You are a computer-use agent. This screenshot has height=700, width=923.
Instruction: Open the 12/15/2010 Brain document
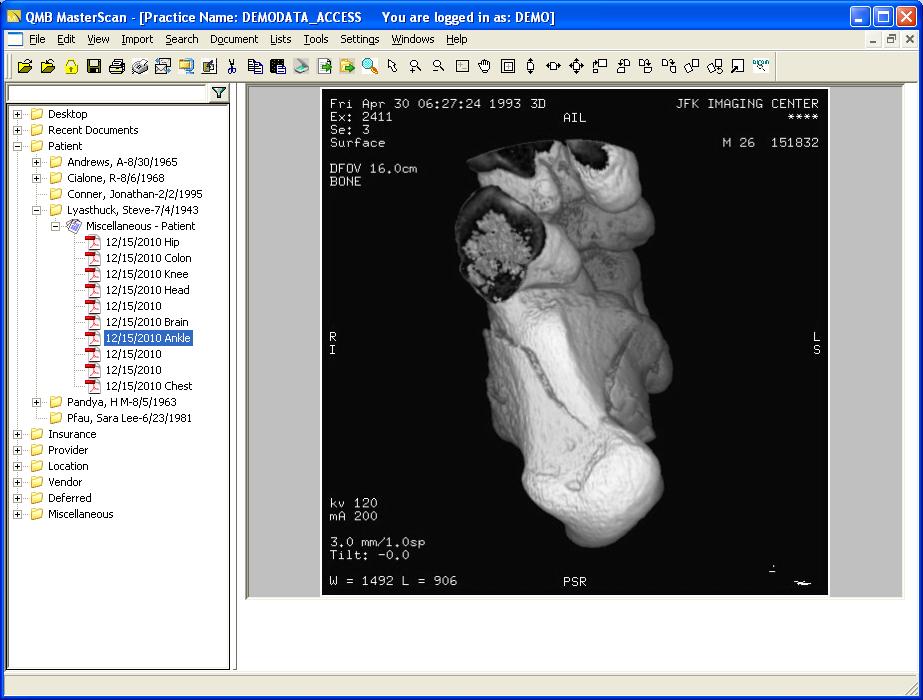(147, 322)
